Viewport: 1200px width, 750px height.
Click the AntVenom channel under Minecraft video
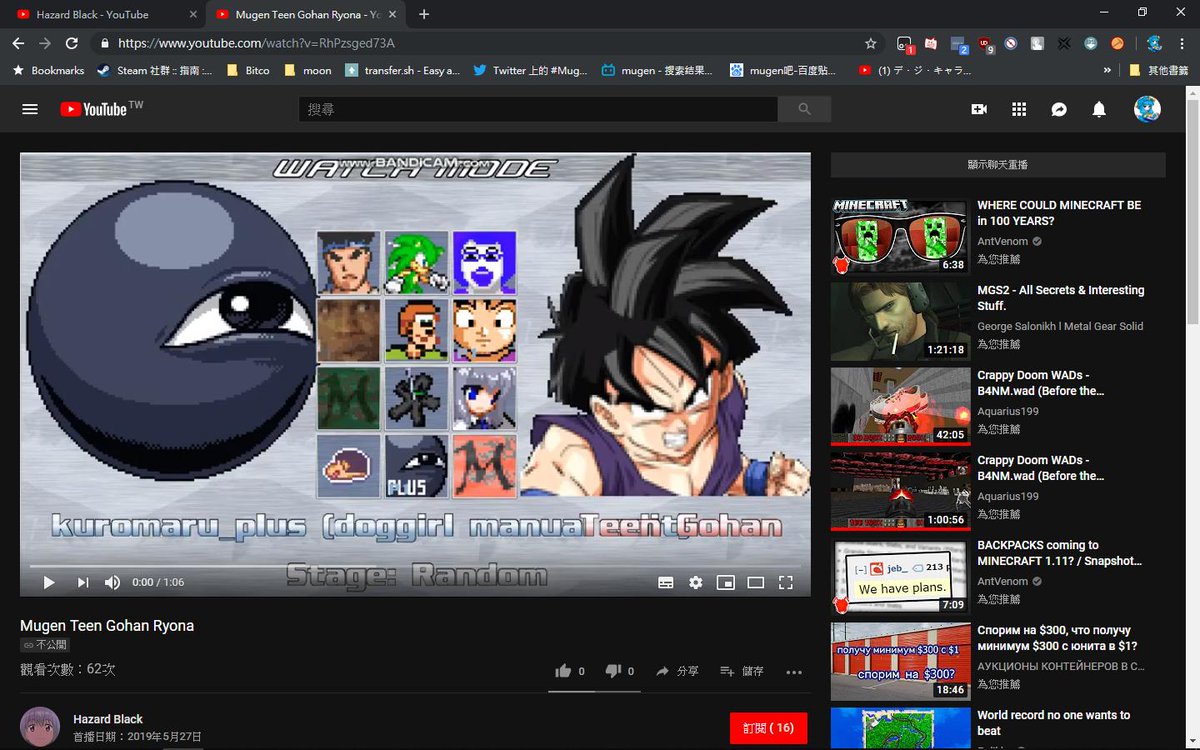pos(1003,242)
